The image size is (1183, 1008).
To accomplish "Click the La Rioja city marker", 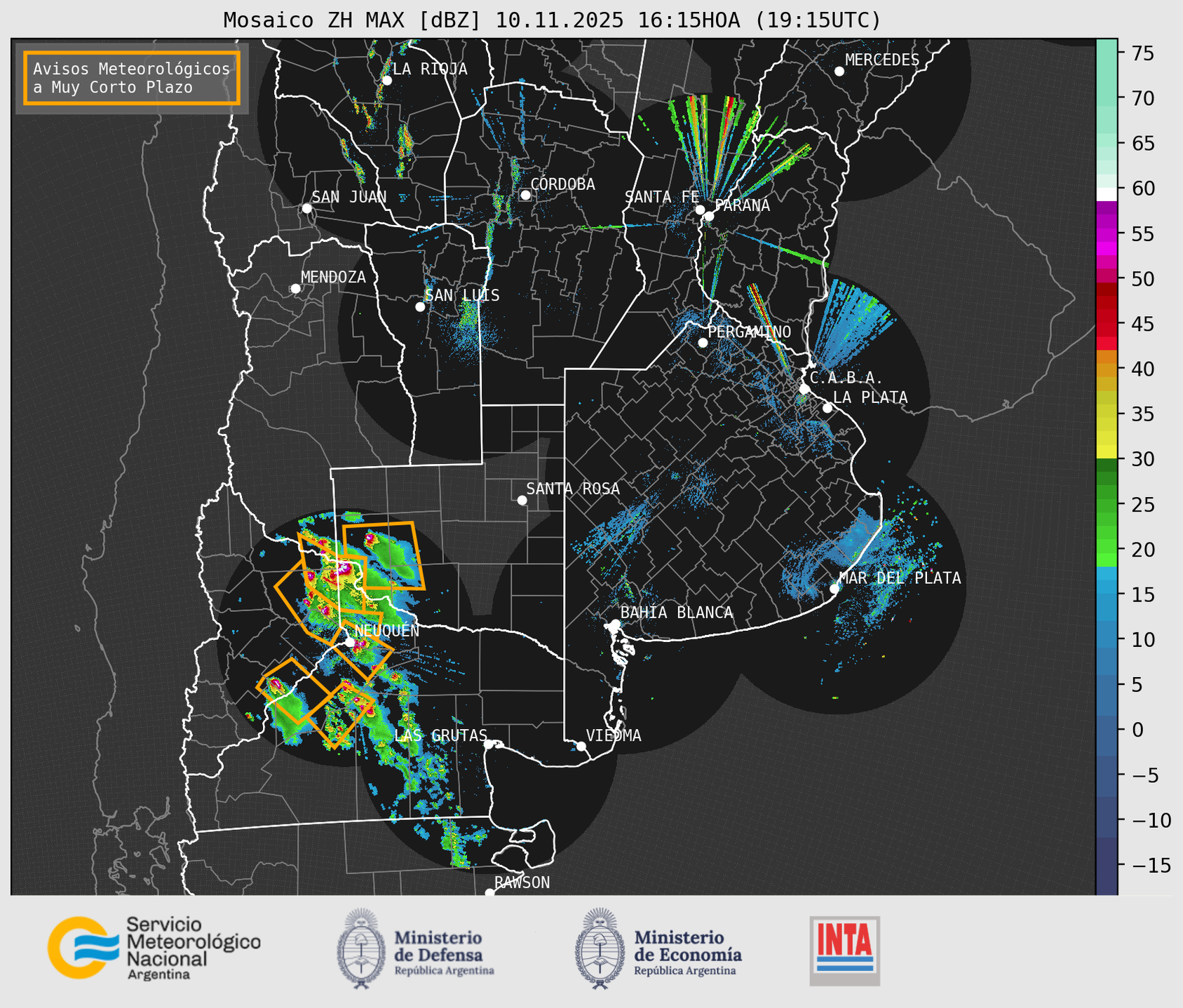I will pyautogui.click(x=386, y=81).
